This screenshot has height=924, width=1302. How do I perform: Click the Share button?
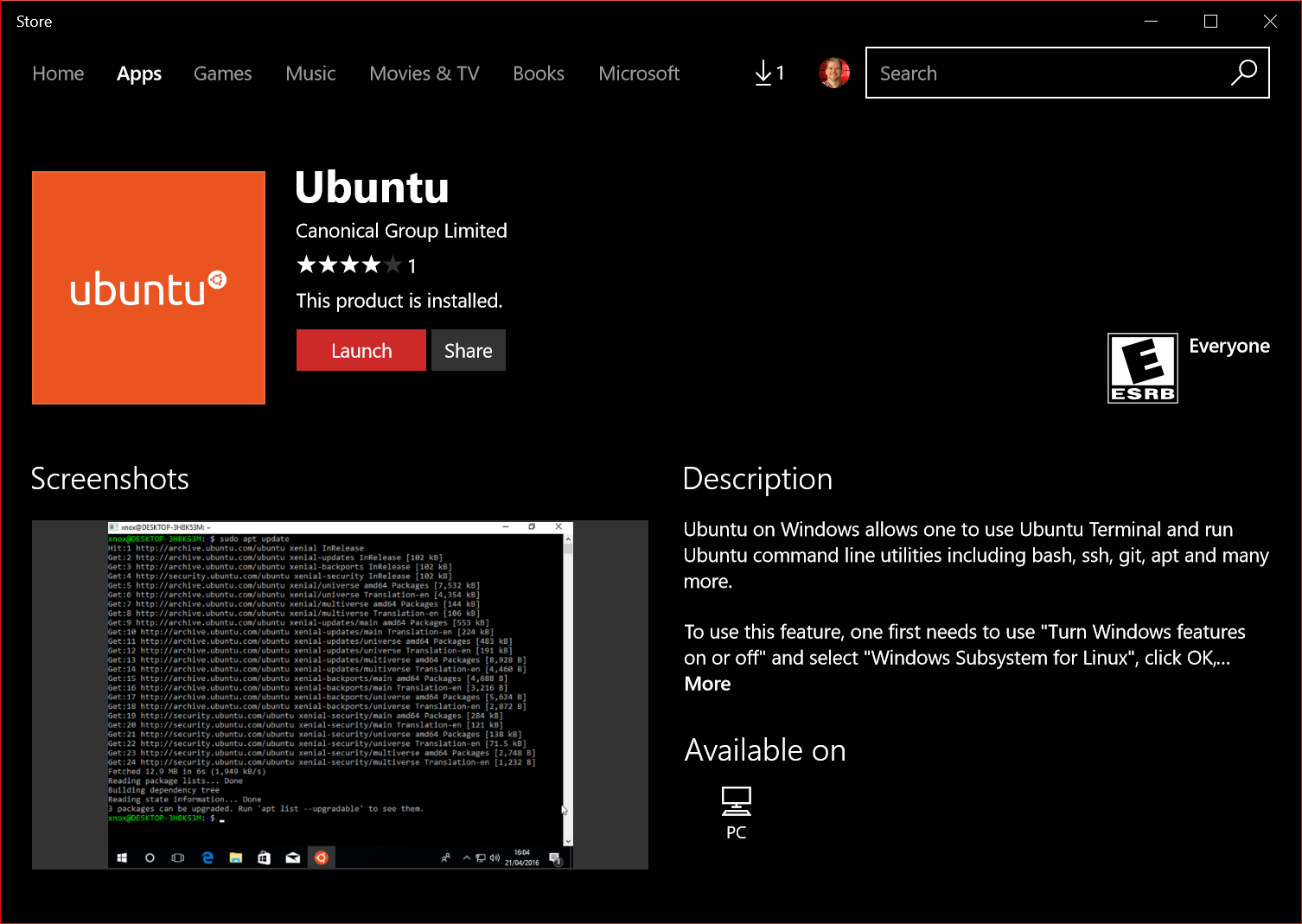point(468,350)
